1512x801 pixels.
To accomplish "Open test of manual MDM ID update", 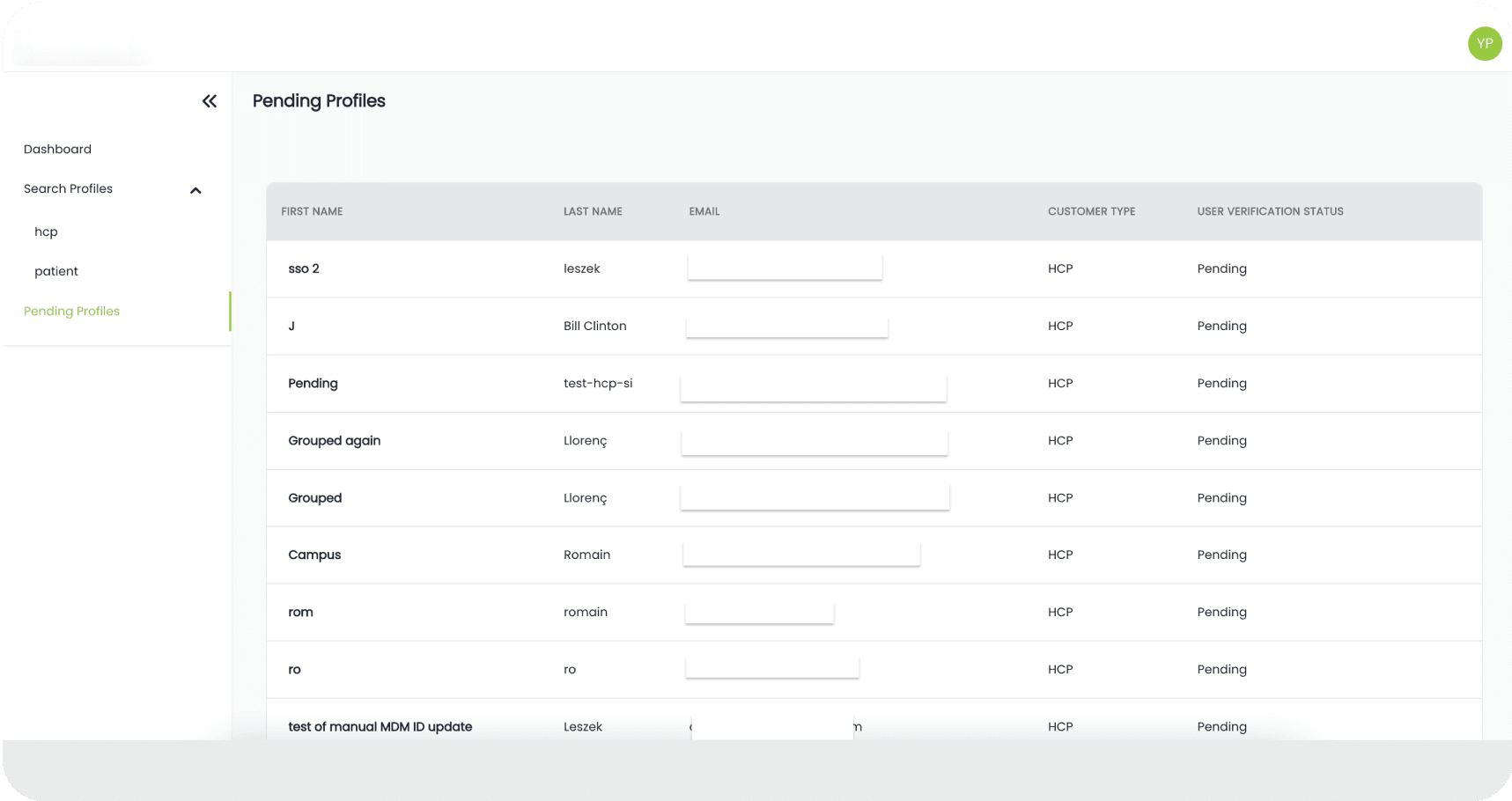I will (x=380, y=726).
